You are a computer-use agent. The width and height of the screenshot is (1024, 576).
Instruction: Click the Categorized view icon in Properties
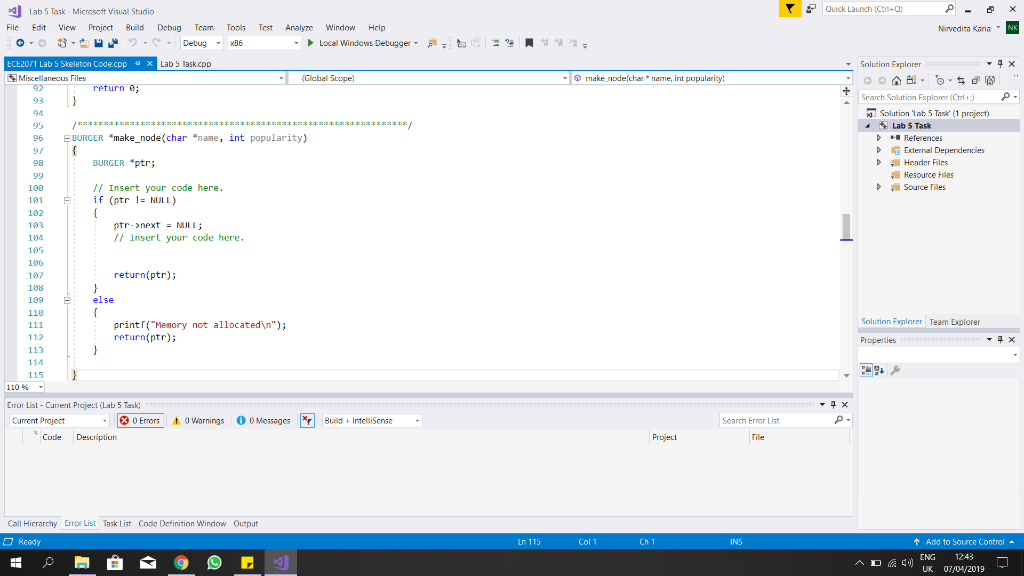coord(866,370)
